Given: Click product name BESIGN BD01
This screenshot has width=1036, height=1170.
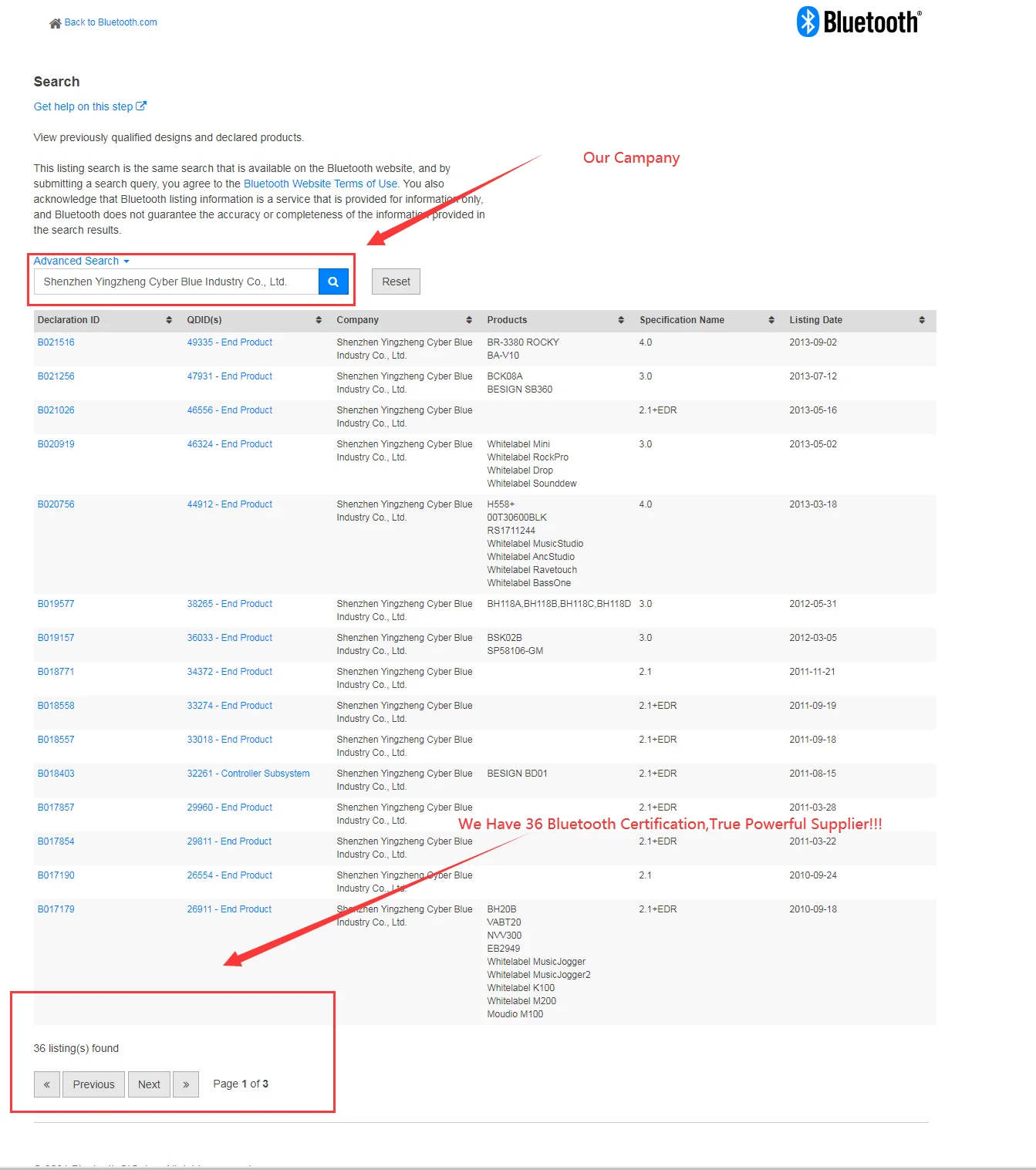Looking at the screenshot, I should pos(518,774).
